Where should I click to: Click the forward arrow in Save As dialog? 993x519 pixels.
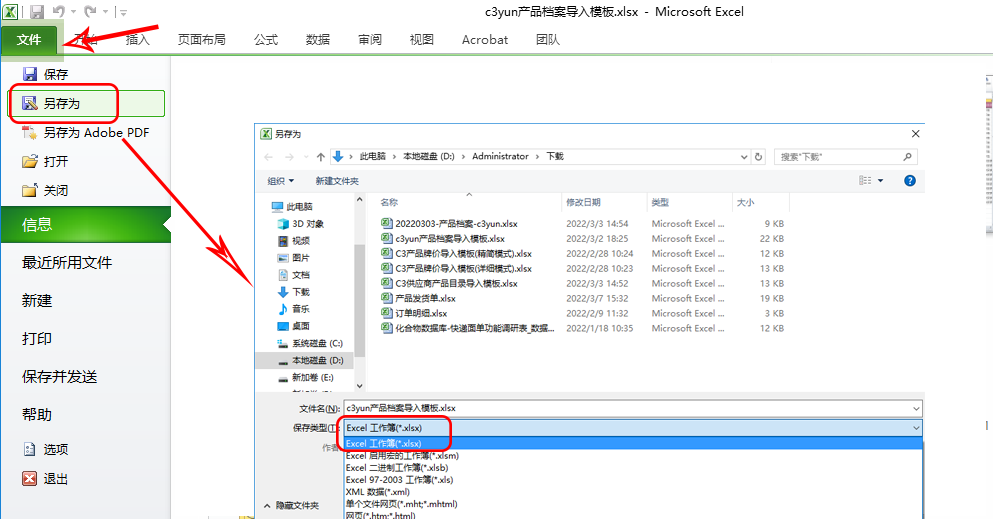pyautogui.click(x=289, y=157)
